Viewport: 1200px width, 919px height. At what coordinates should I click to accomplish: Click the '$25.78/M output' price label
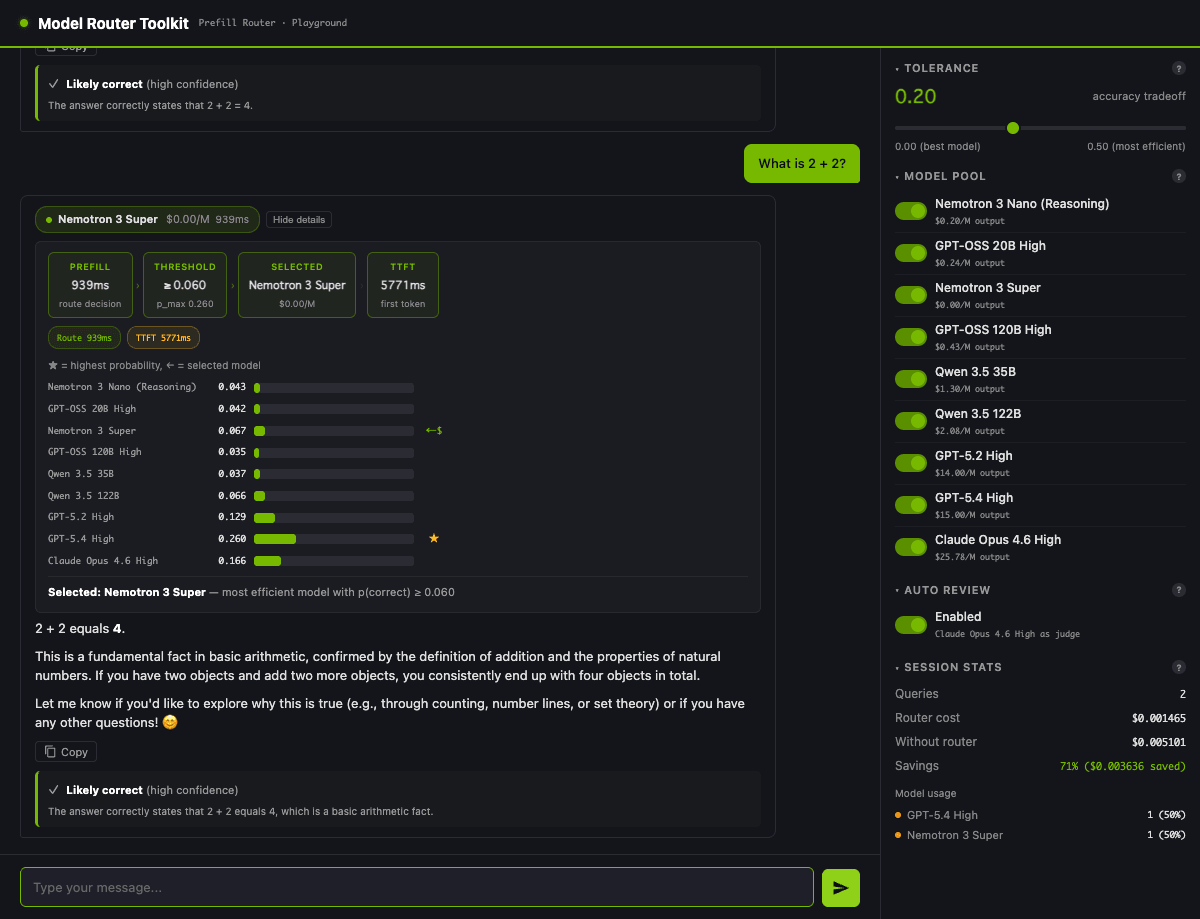[x=972, y=557]
